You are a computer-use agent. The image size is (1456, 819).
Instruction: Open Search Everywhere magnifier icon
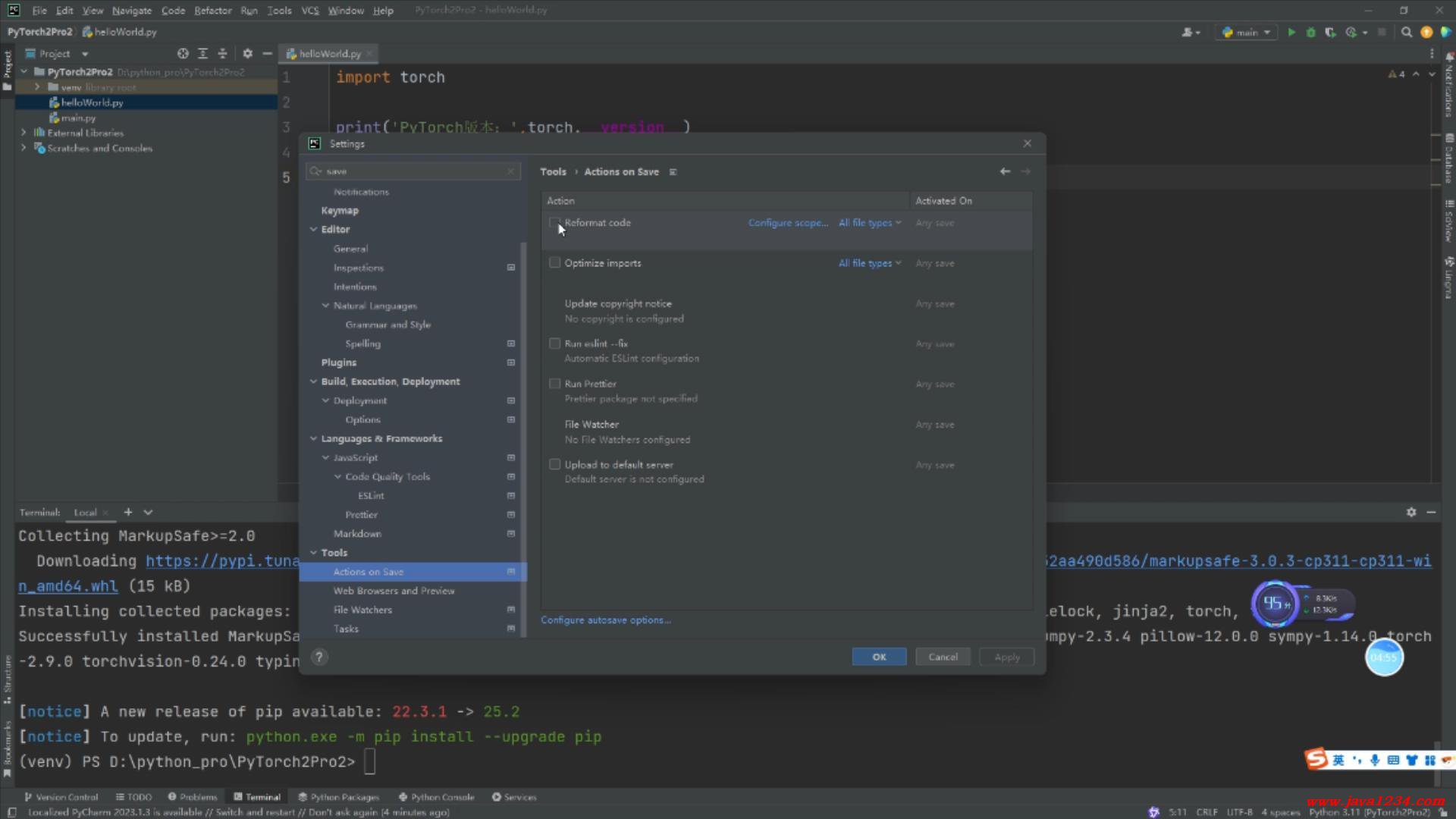1406,33
